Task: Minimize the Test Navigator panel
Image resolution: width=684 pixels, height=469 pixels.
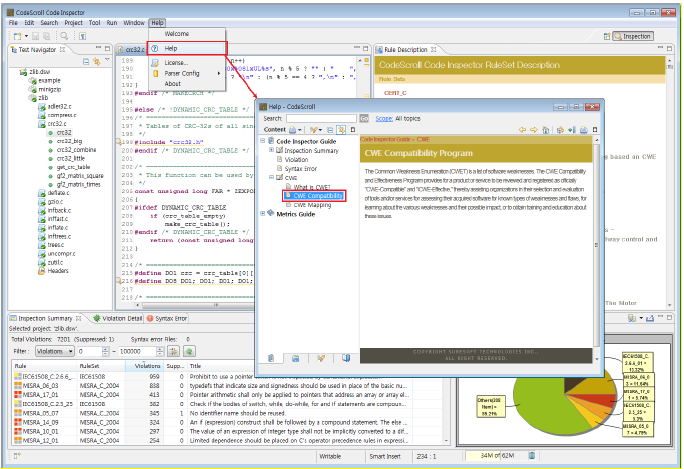Action: 98,48
